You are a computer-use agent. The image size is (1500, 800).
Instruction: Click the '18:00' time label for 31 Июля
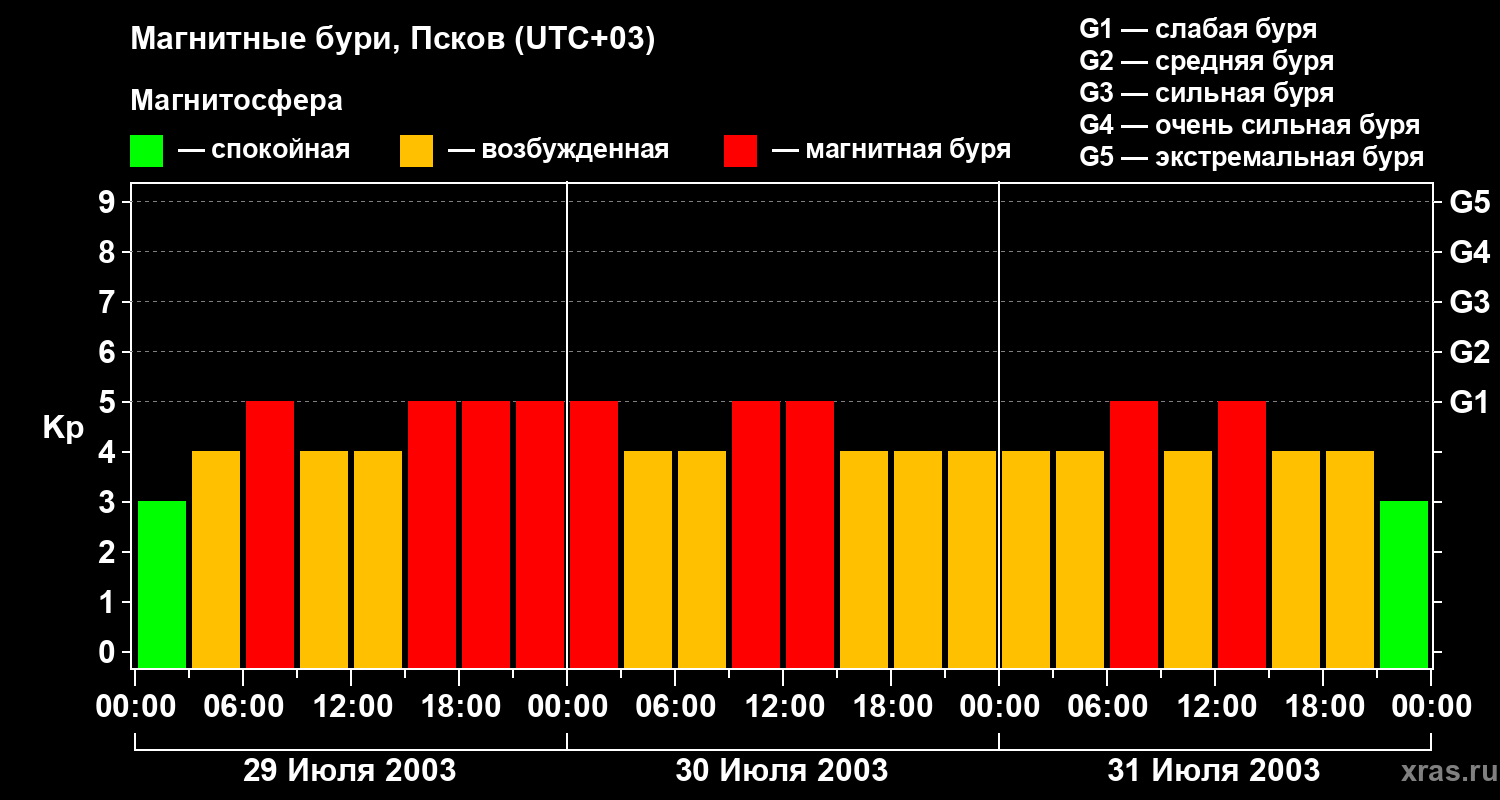click(x=1323, y=707)
